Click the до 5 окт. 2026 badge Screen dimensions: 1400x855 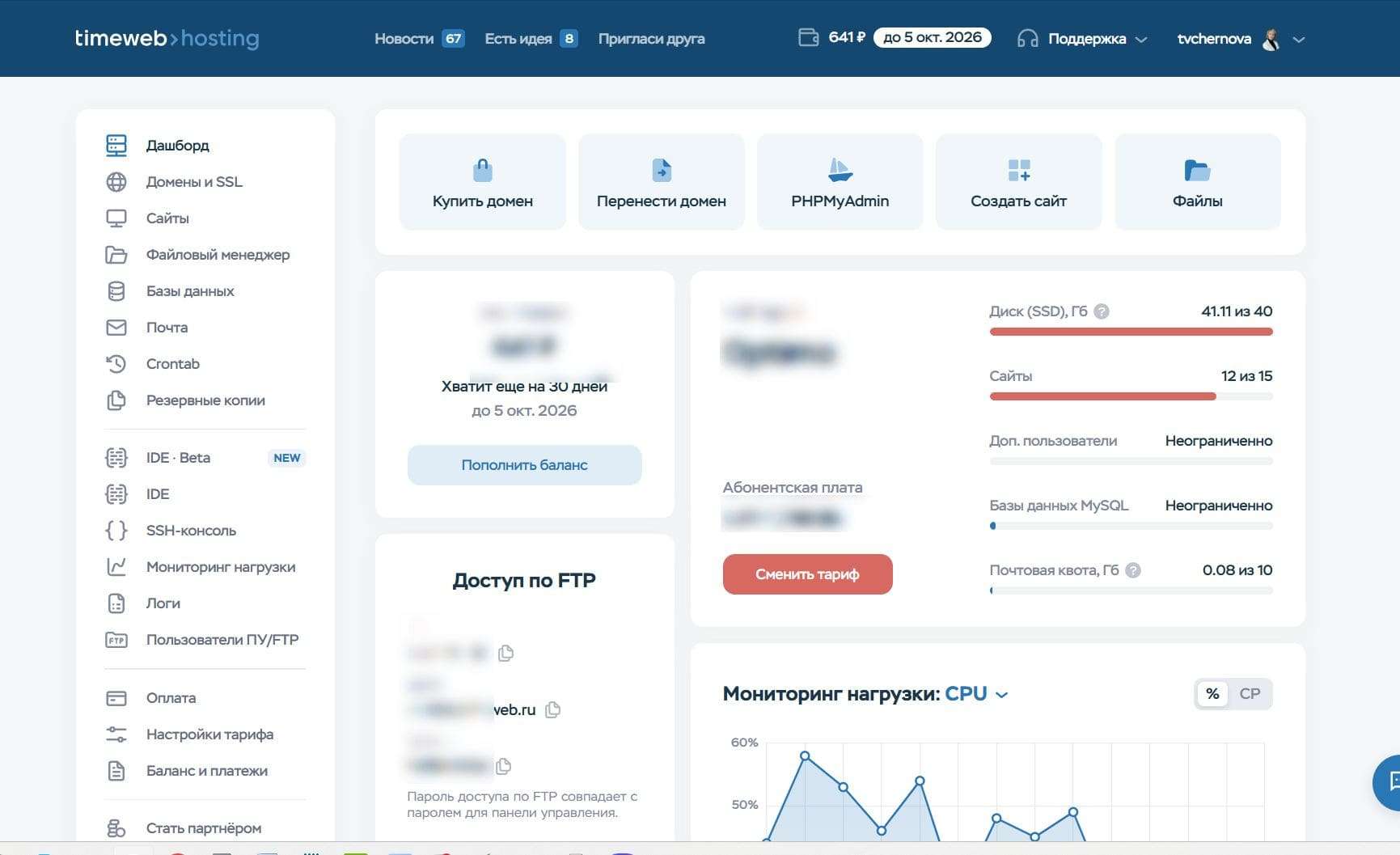932,37
